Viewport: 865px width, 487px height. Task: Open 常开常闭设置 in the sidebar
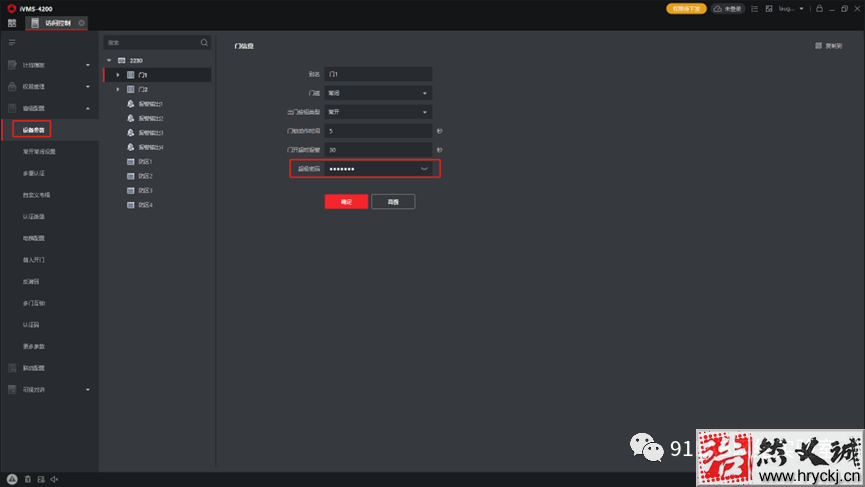pos(39,152)
